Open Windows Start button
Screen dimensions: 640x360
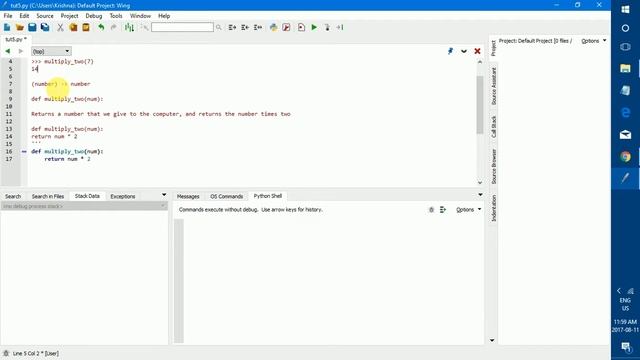coord(625,9)
